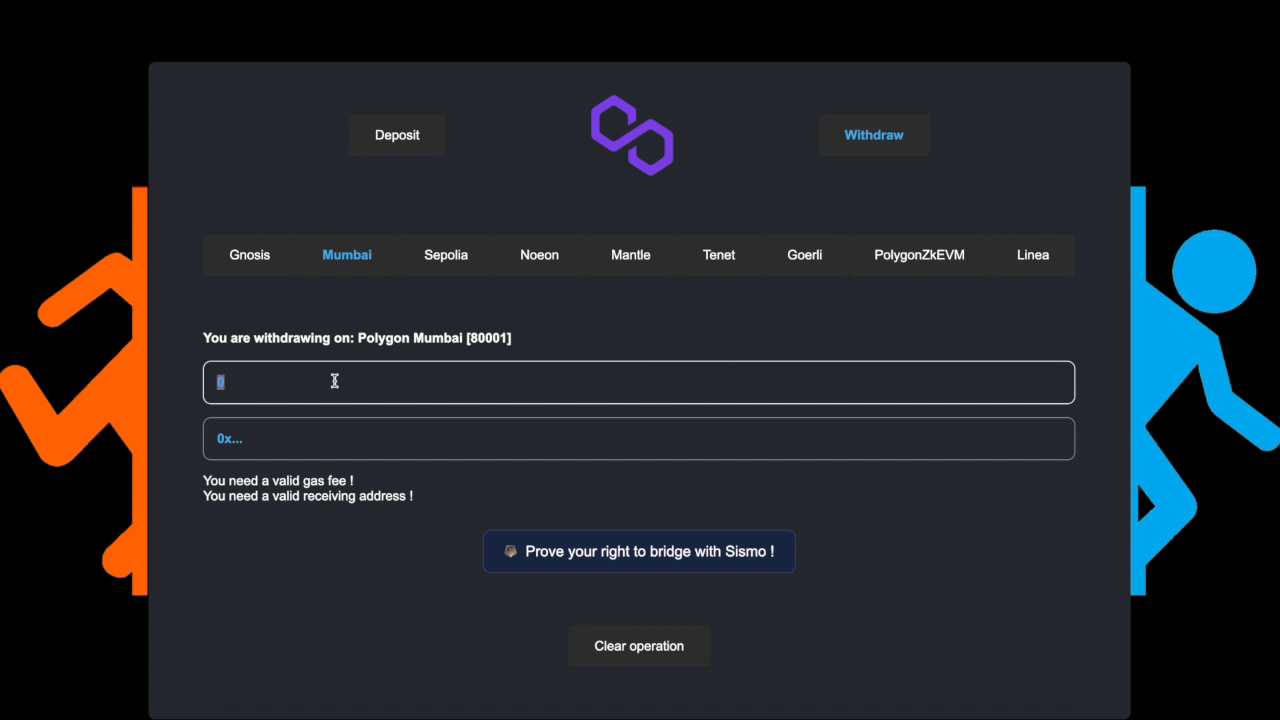Screen dimensions: 1280x720
Task: Focus the gas fee amount input field
Action: point(639,382)
